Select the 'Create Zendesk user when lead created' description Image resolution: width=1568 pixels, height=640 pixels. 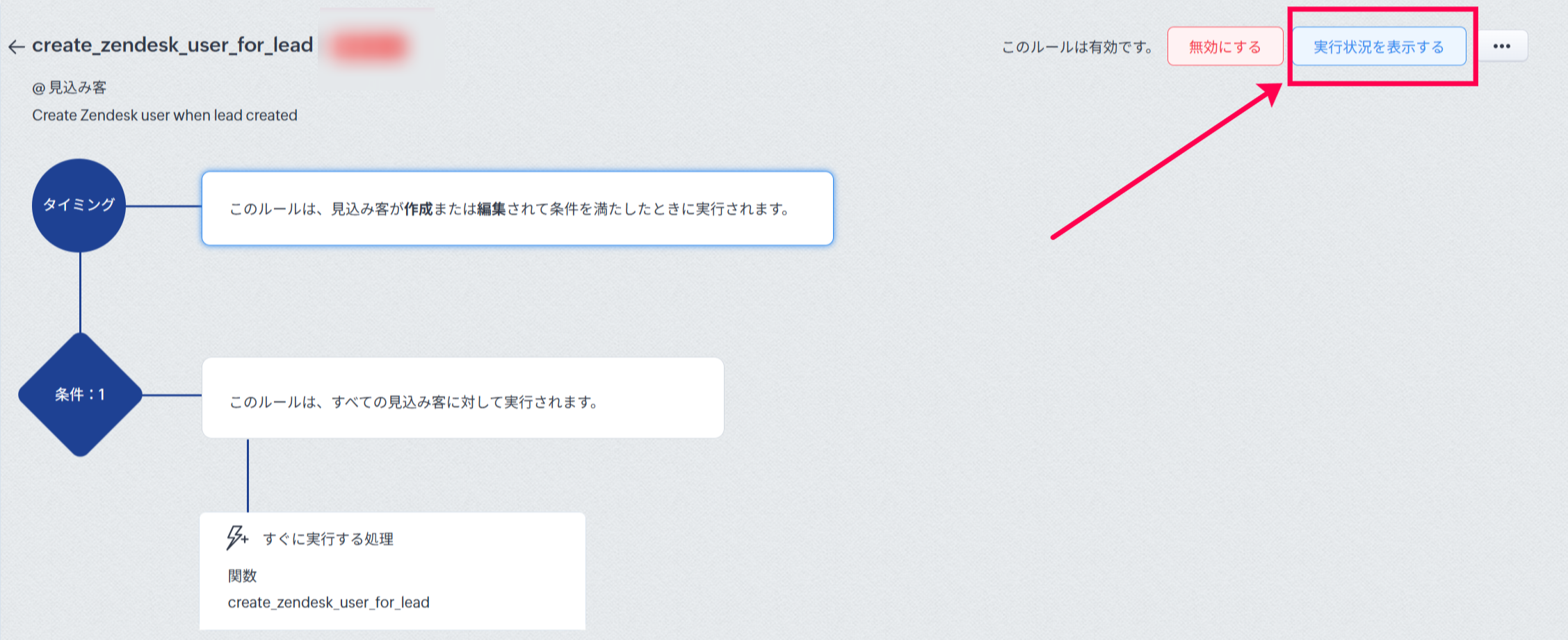coord(165,115)
